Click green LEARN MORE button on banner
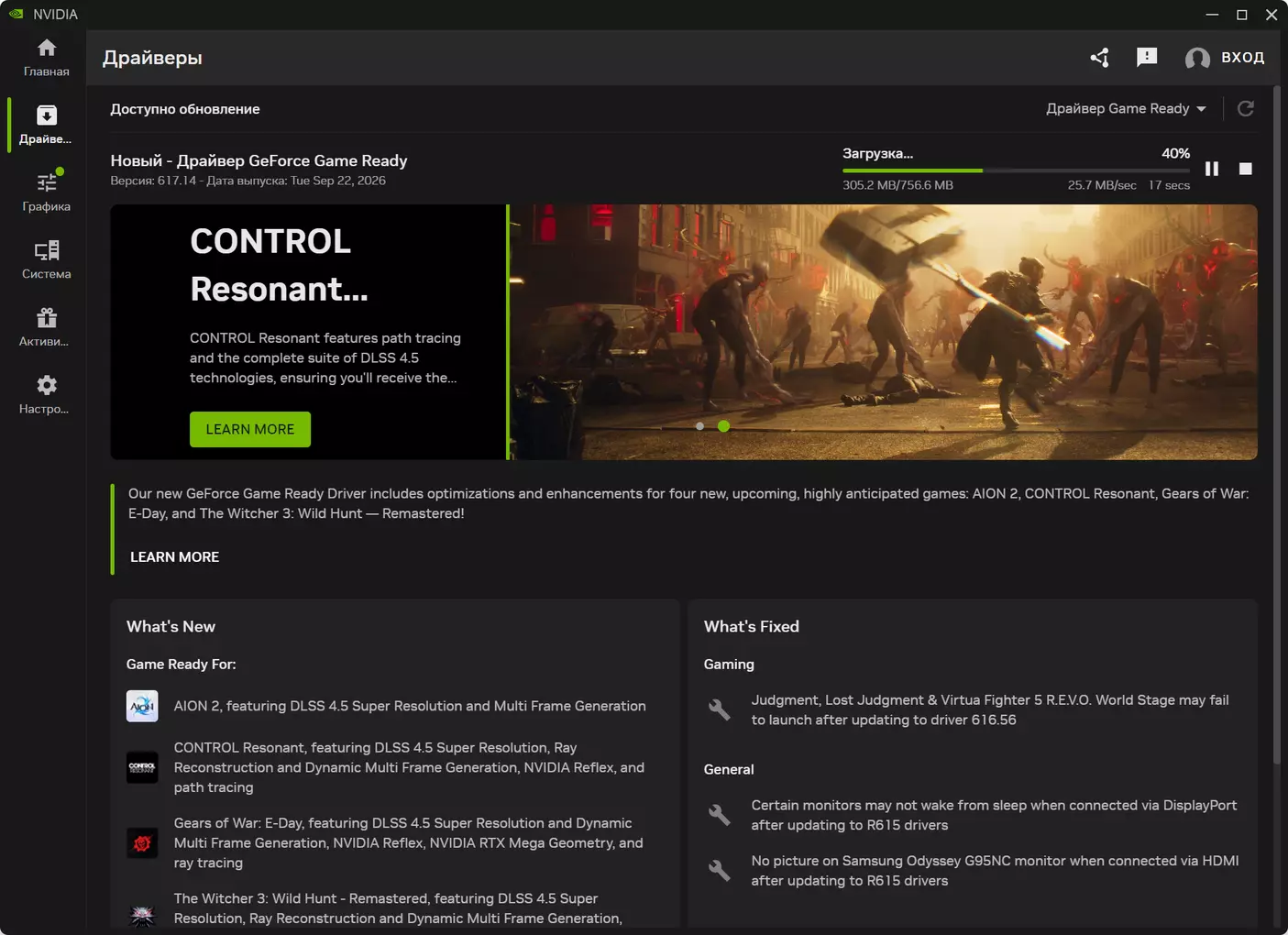 [250, 429]
